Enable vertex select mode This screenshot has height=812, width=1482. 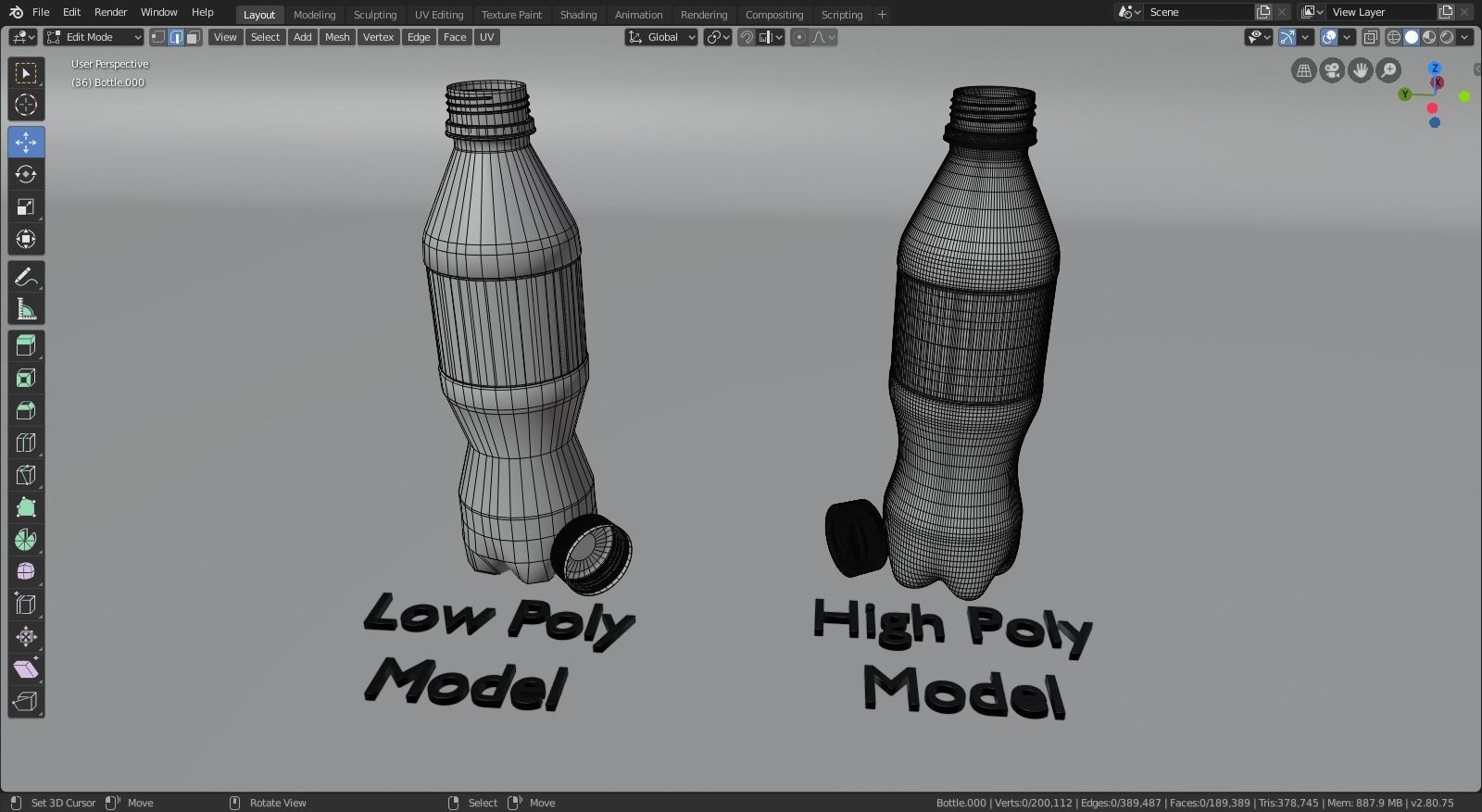158,37
